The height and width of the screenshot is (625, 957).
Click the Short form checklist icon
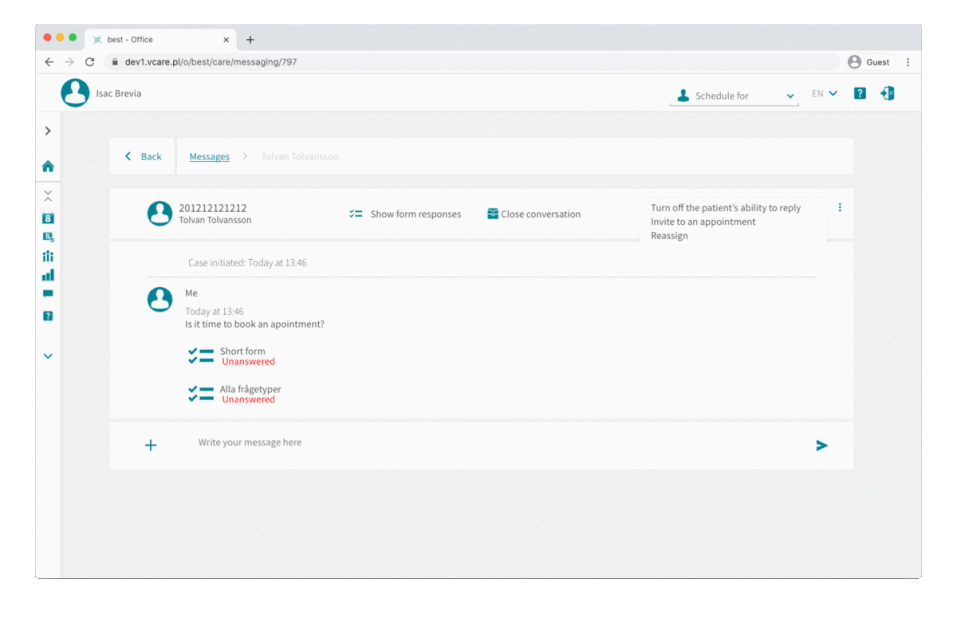201,356
